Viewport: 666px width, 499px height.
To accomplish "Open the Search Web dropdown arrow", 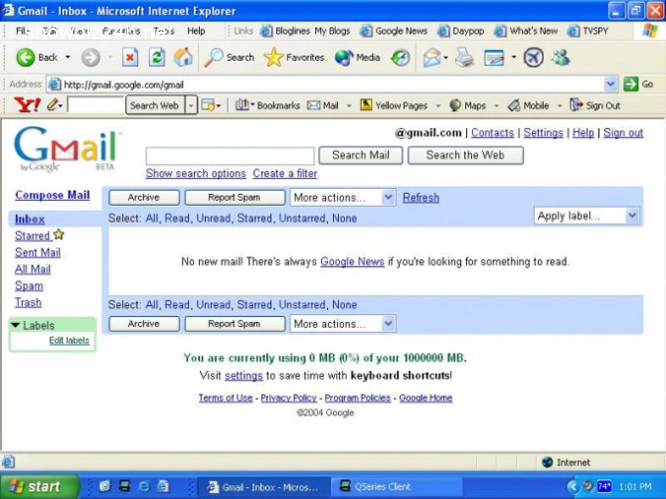I will click(x=191, y=105).
